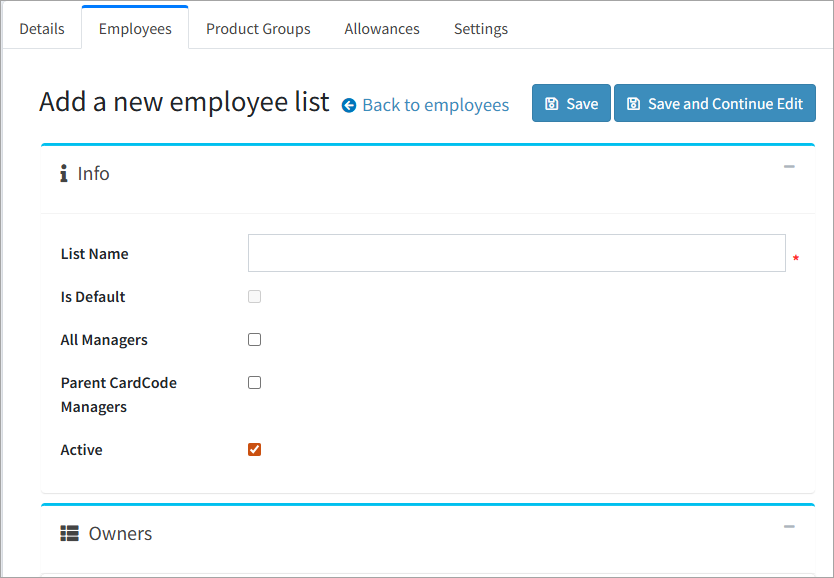Click Save and Continue Edit
This screenshot has width=834, height=578.
tap(714, 104)
